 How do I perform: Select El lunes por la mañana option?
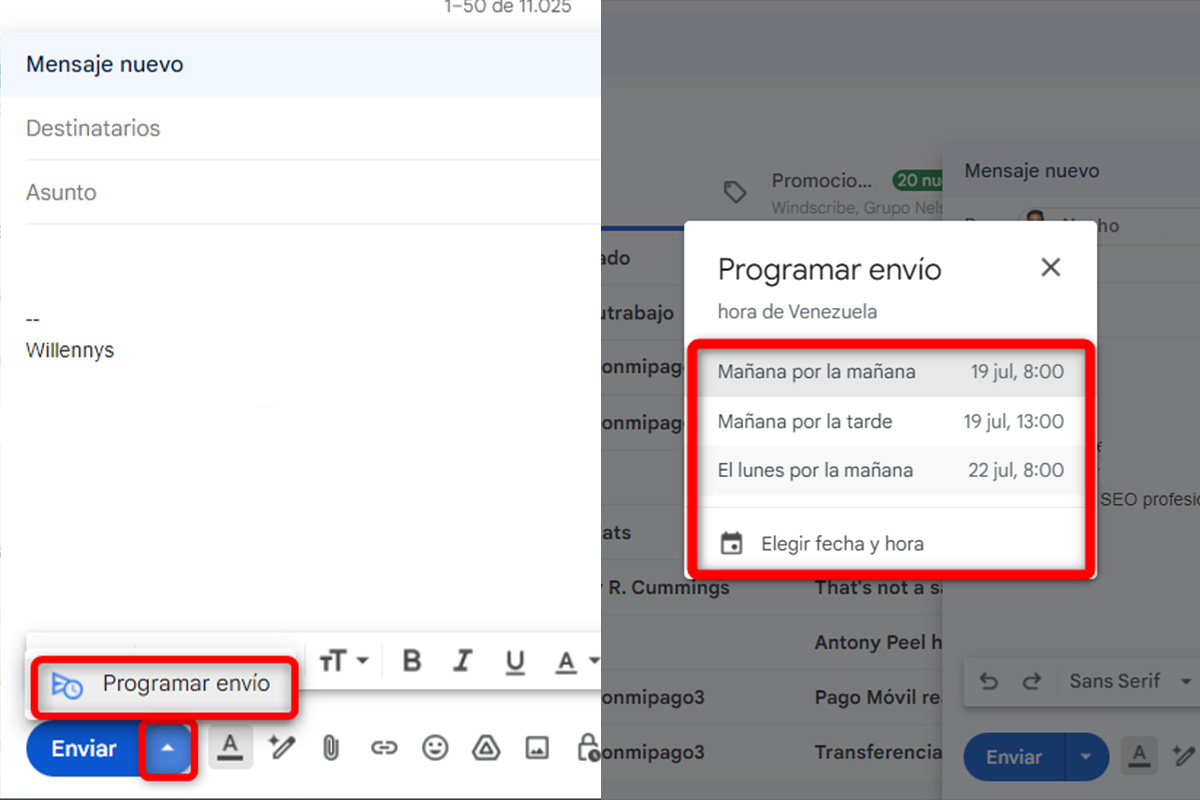[890, 470]
